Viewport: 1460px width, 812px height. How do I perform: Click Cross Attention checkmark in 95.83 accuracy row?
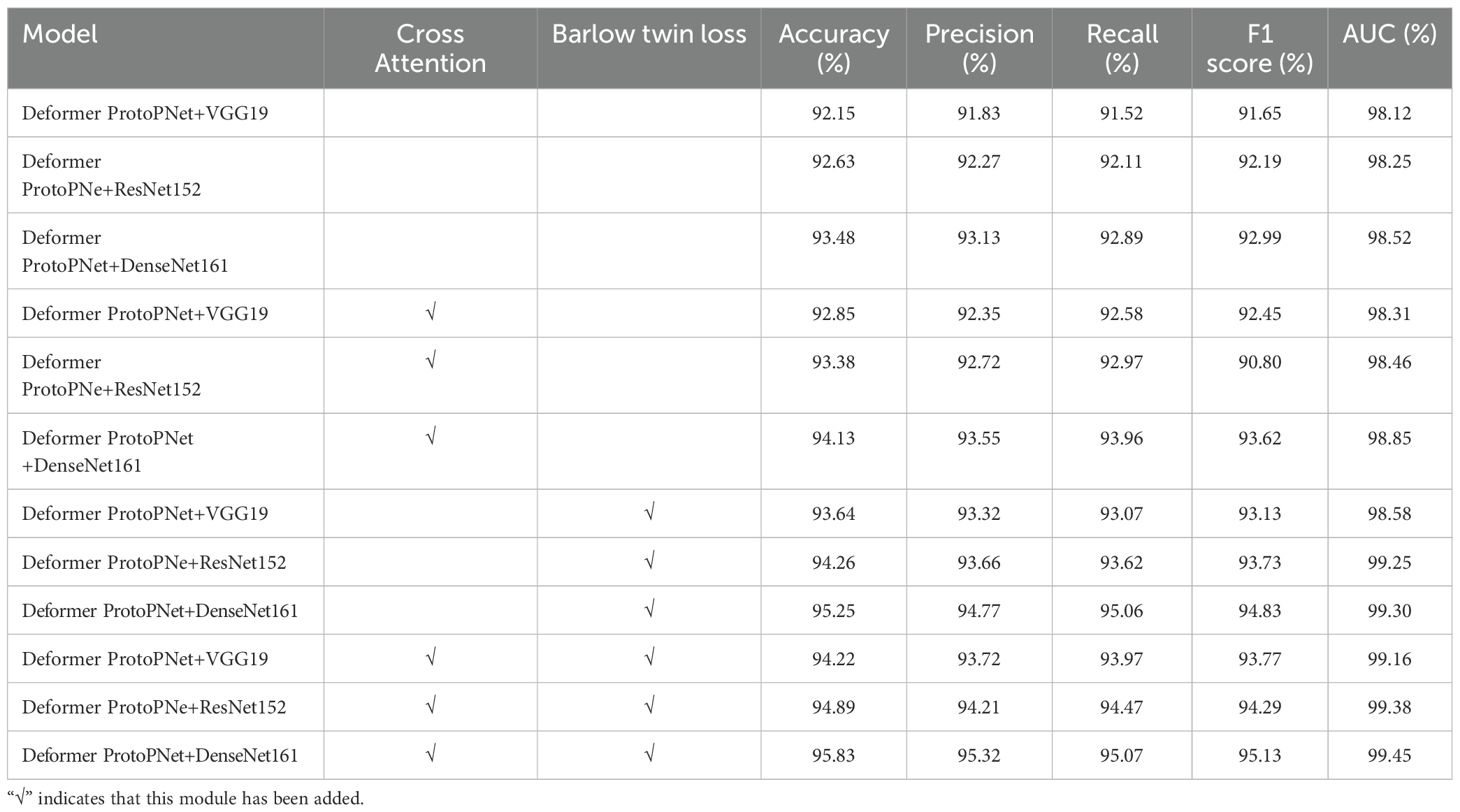pyautogui.click(x=430, y=756)
